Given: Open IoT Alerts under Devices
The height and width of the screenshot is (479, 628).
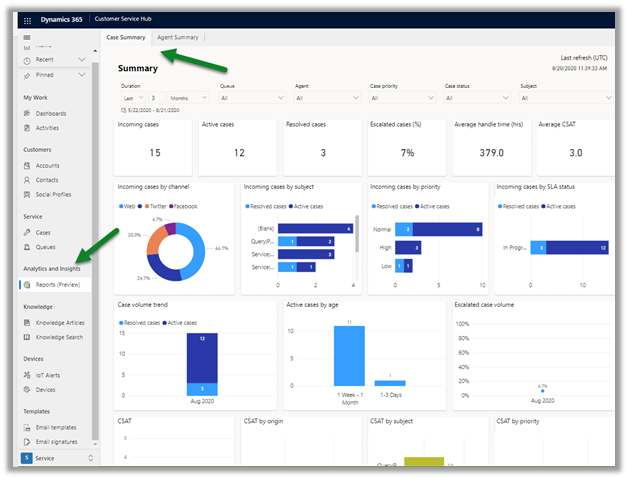Looking at the screenshot, I should click(x=47, y=376).
